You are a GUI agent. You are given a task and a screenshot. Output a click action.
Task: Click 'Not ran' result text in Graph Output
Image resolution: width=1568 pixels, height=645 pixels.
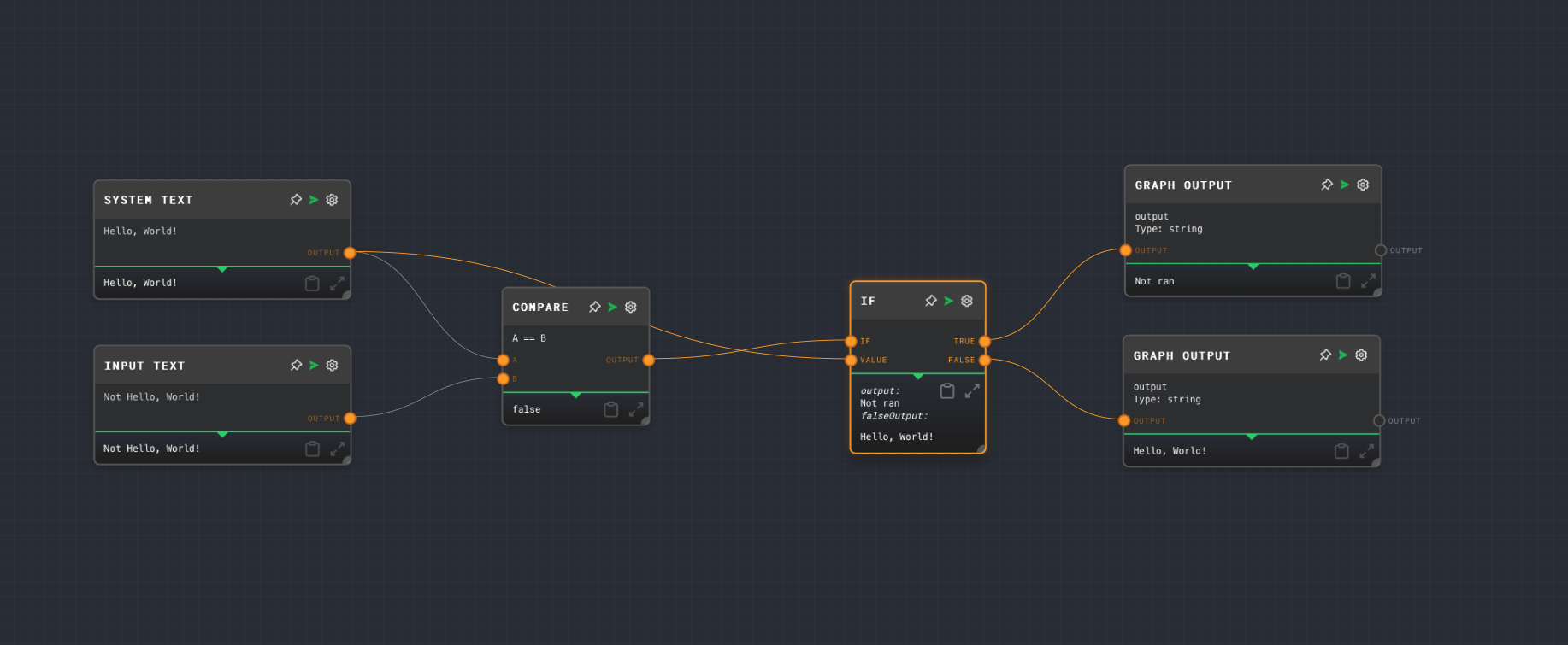(1154, 281)
